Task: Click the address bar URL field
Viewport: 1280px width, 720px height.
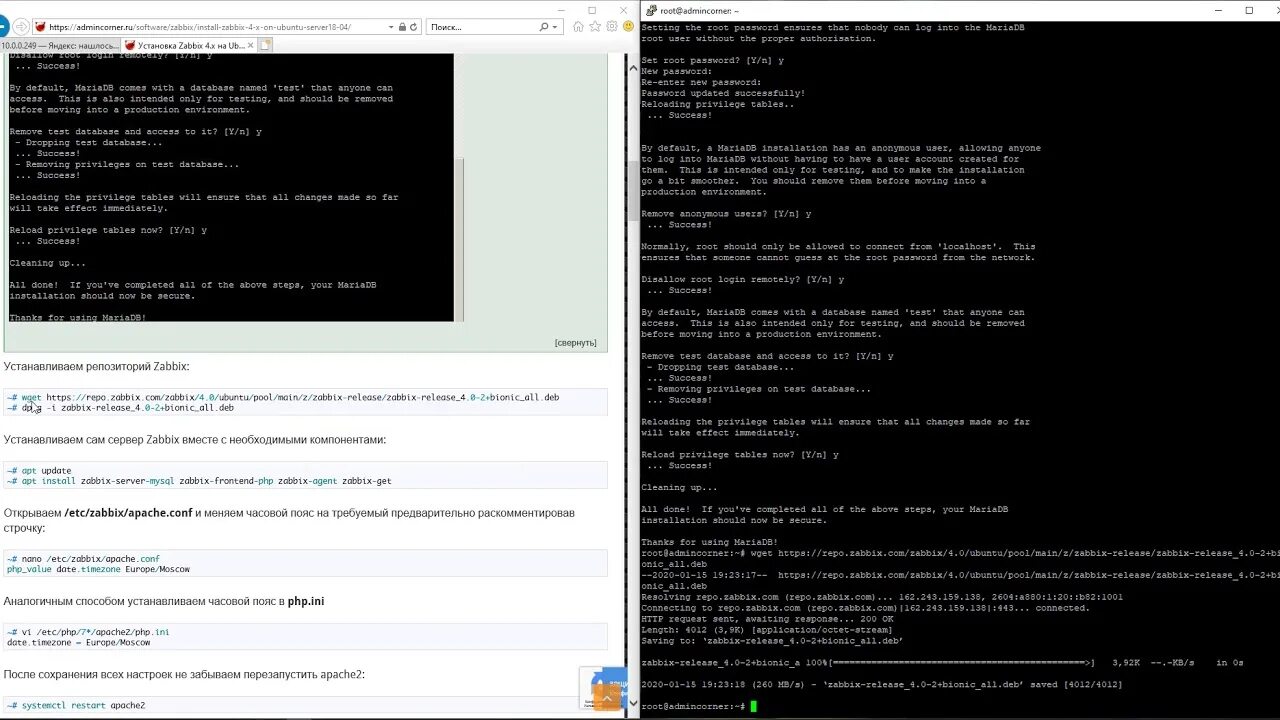Action: (x=215, y=27)
